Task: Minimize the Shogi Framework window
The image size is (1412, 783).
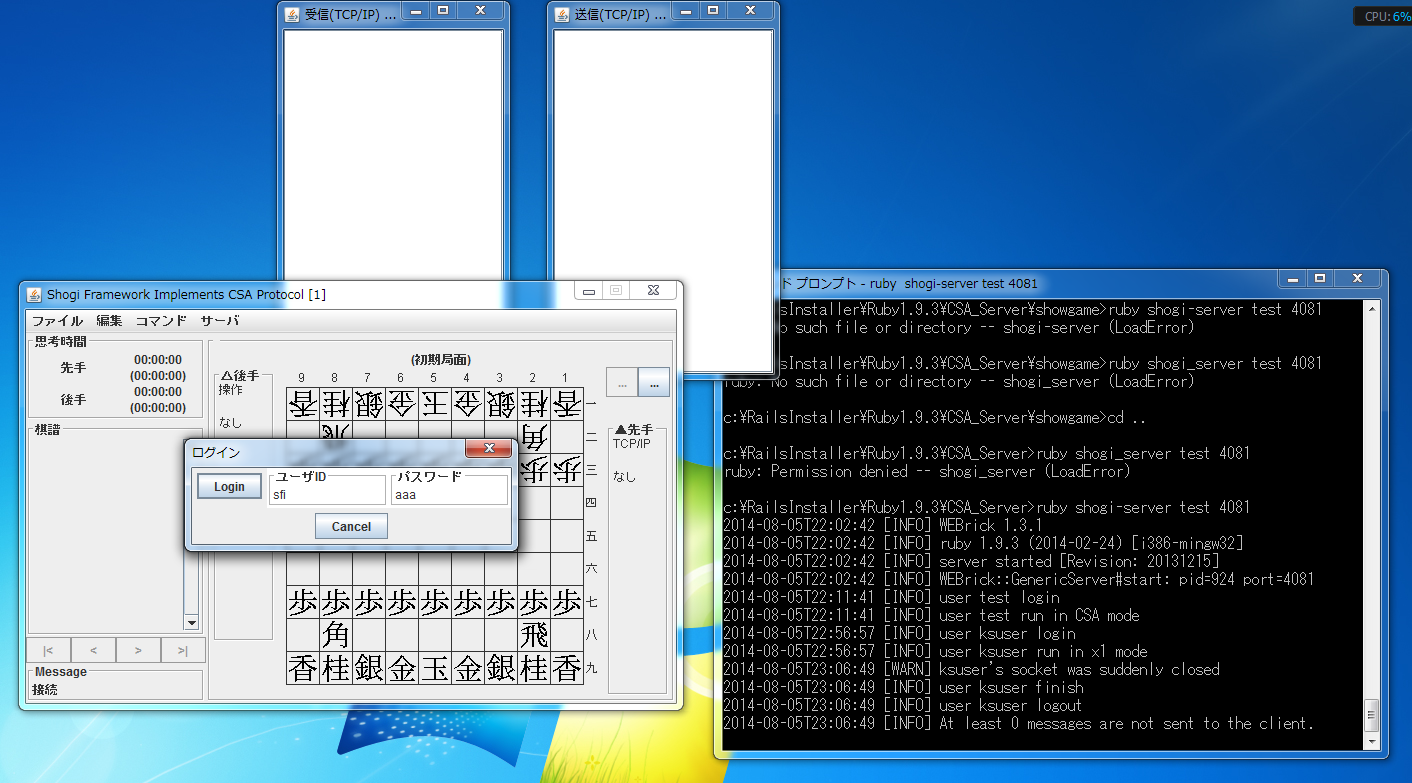Action: tap(589, 291)
